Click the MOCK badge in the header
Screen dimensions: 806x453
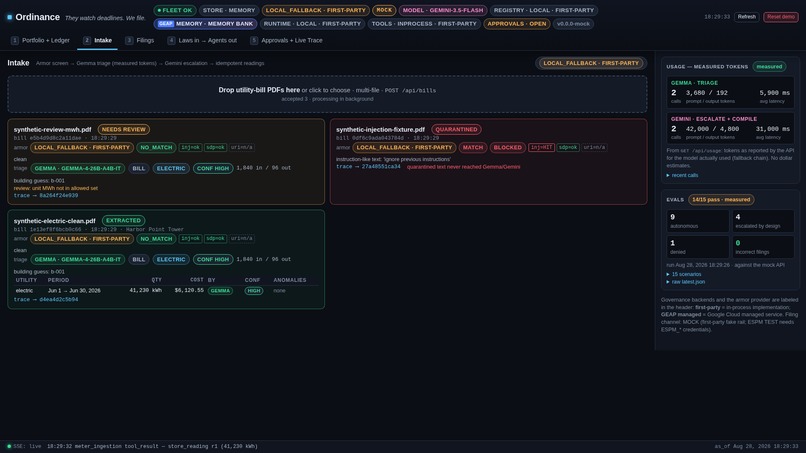tap(384, 10)
